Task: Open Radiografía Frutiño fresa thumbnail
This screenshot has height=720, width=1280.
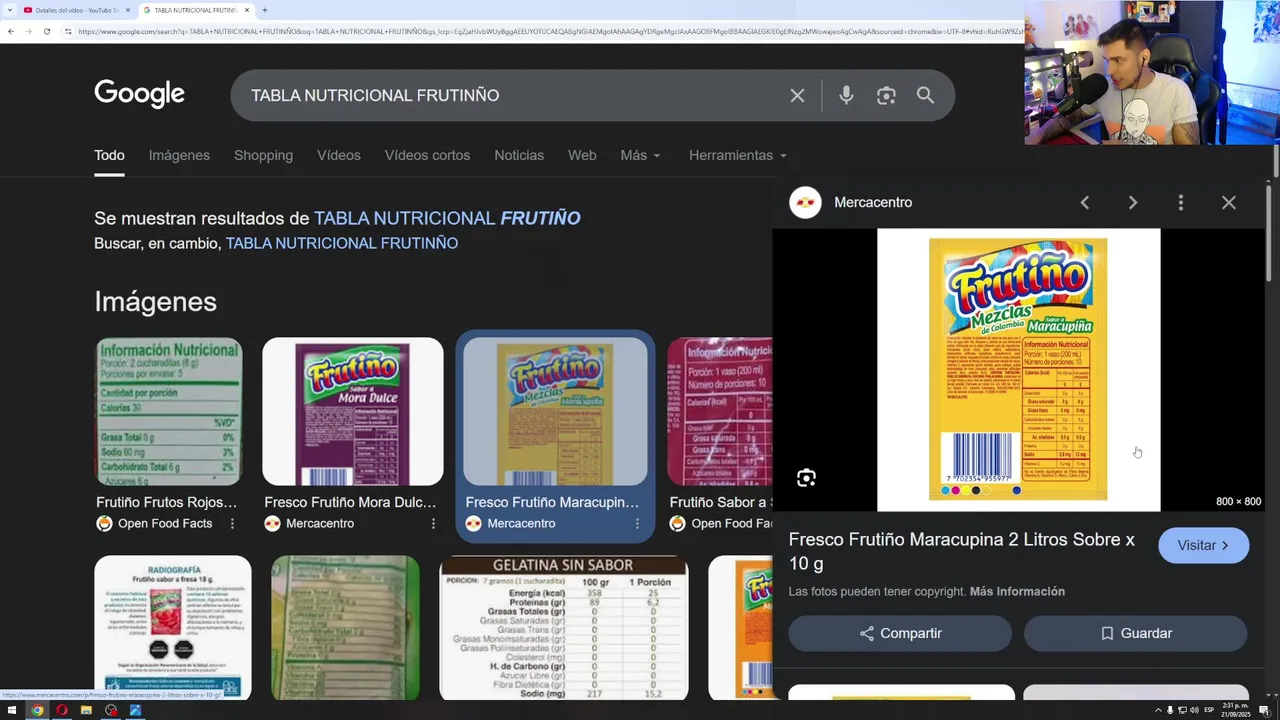Action: (x=173, y=628)
